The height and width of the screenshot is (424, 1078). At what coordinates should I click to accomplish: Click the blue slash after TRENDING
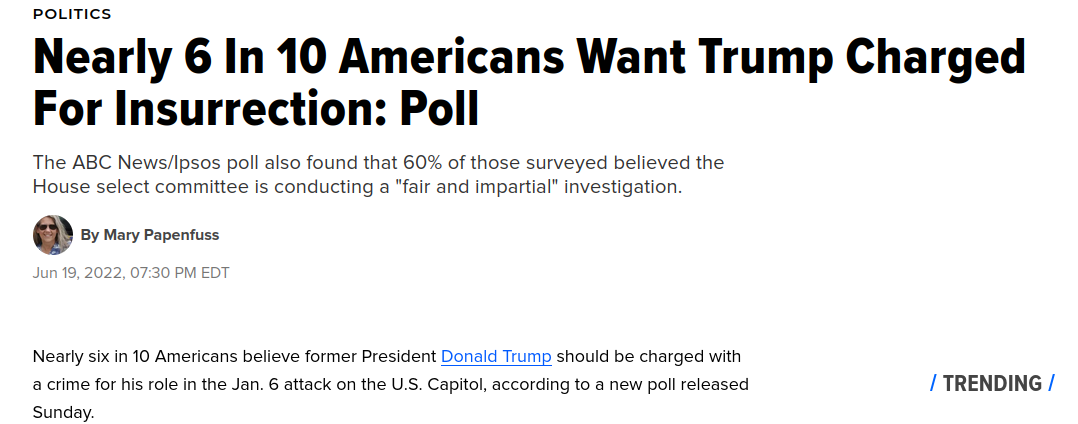click(x=1051, y=383)
